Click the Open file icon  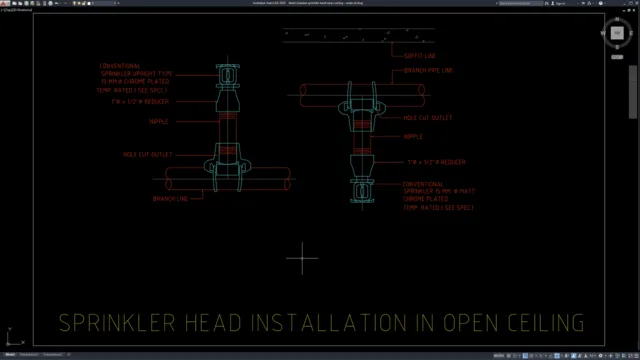point(20,3)
